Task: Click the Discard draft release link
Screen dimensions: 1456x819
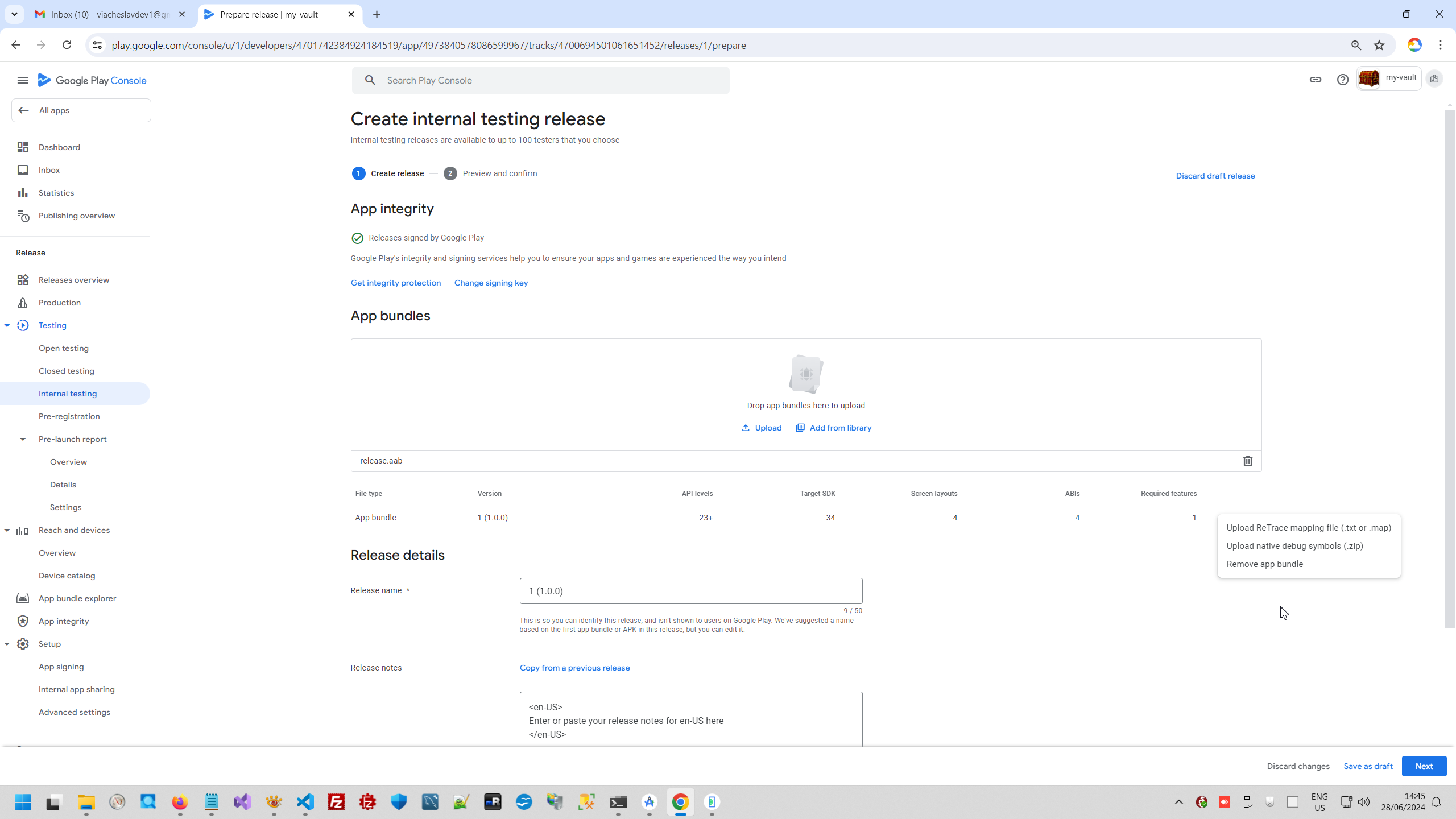Action: [1215, 176]
